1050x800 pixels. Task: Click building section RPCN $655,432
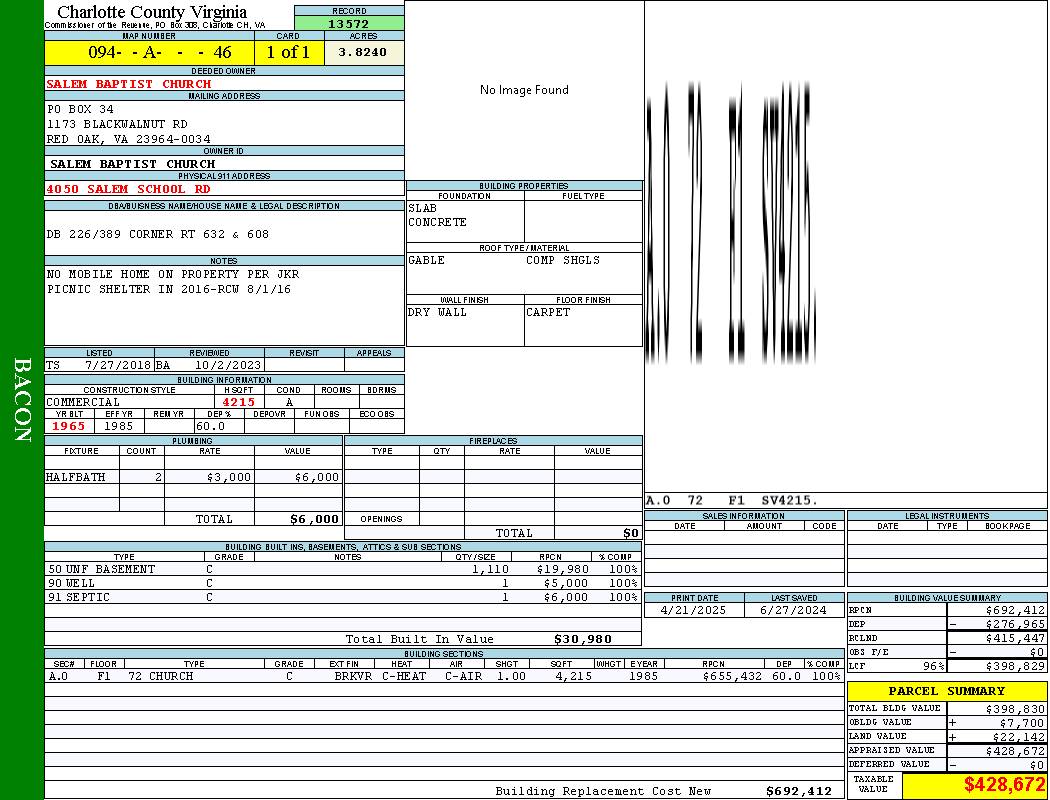pyautogui.click(x=732, y=677)
